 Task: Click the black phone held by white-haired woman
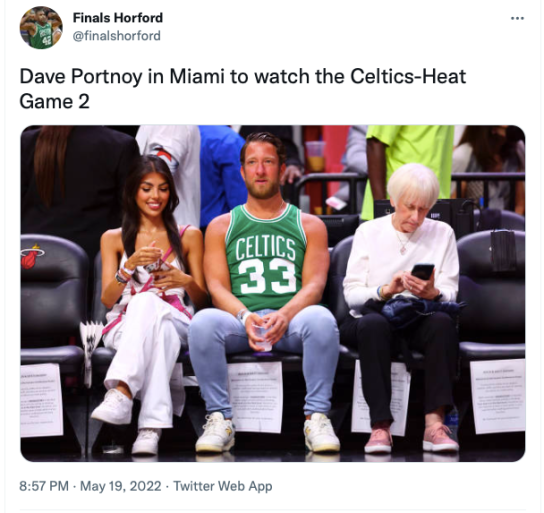click(x=423, y=271)
